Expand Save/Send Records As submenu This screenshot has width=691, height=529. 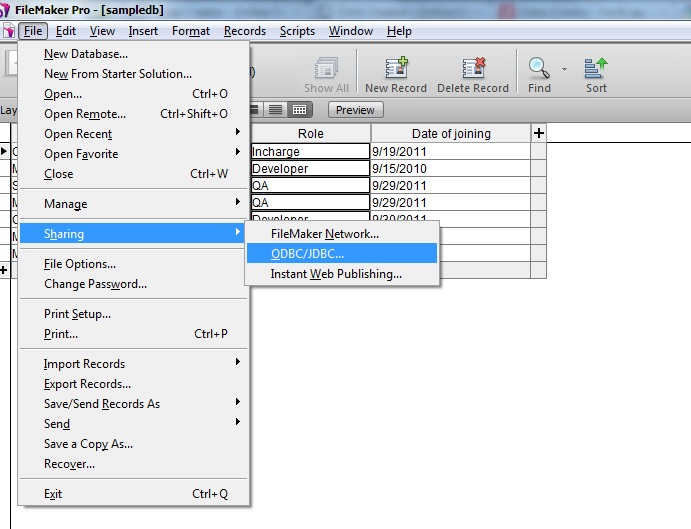click(134, 404)
